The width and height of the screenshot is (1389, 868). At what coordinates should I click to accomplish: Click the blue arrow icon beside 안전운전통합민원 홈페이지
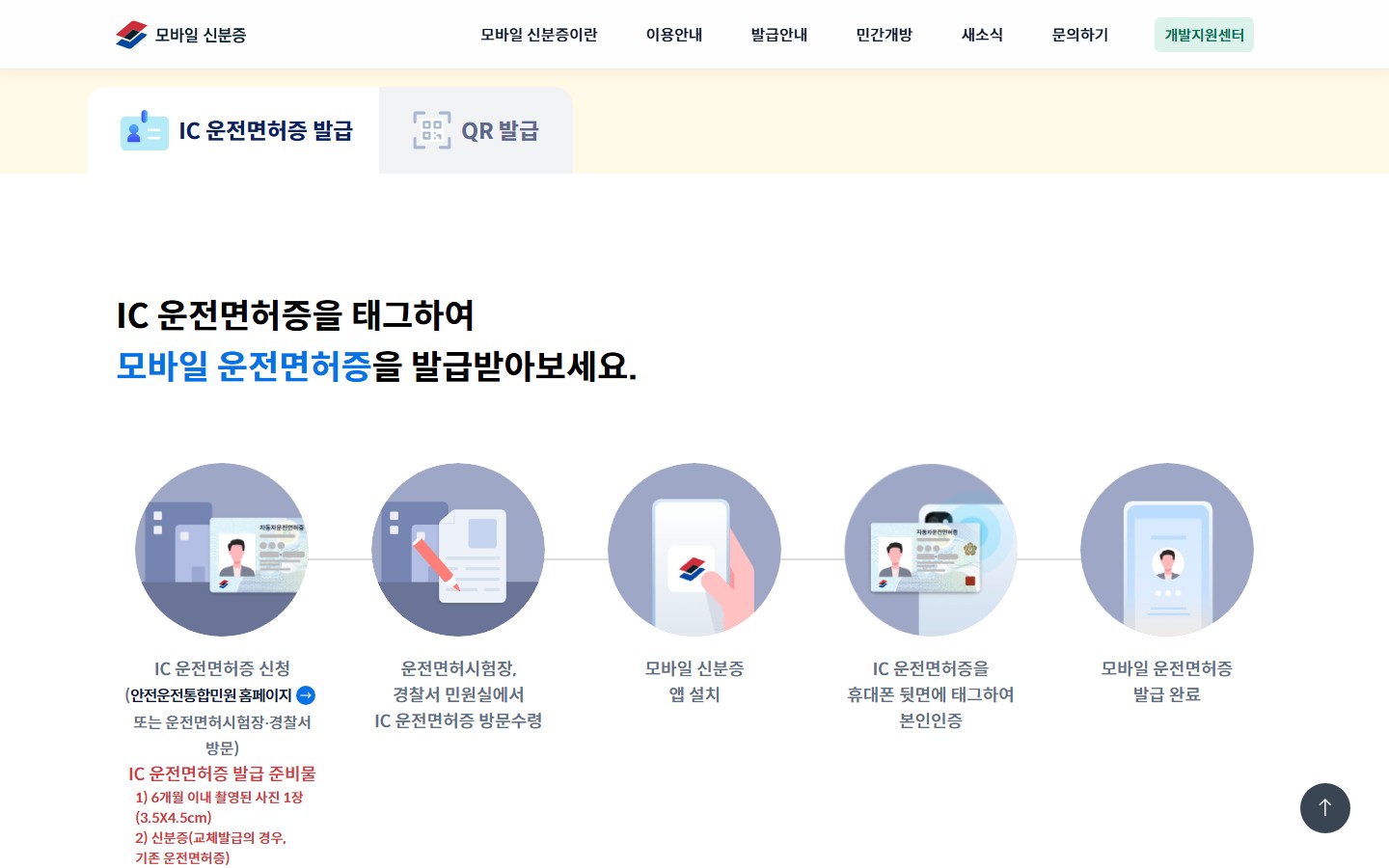[306, 695]
